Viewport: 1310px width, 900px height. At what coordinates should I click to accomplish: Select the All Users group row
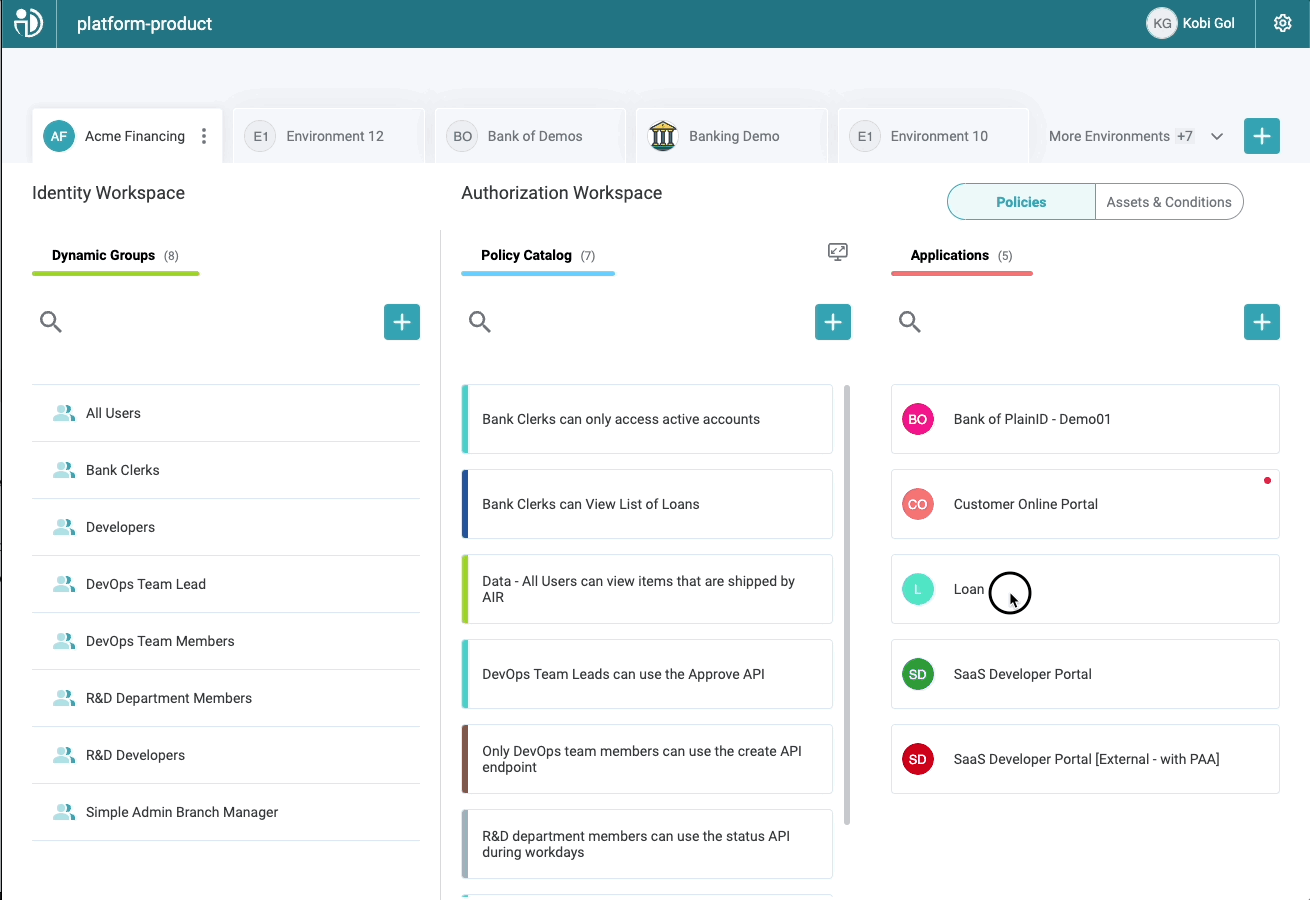[x=226, y=413]
